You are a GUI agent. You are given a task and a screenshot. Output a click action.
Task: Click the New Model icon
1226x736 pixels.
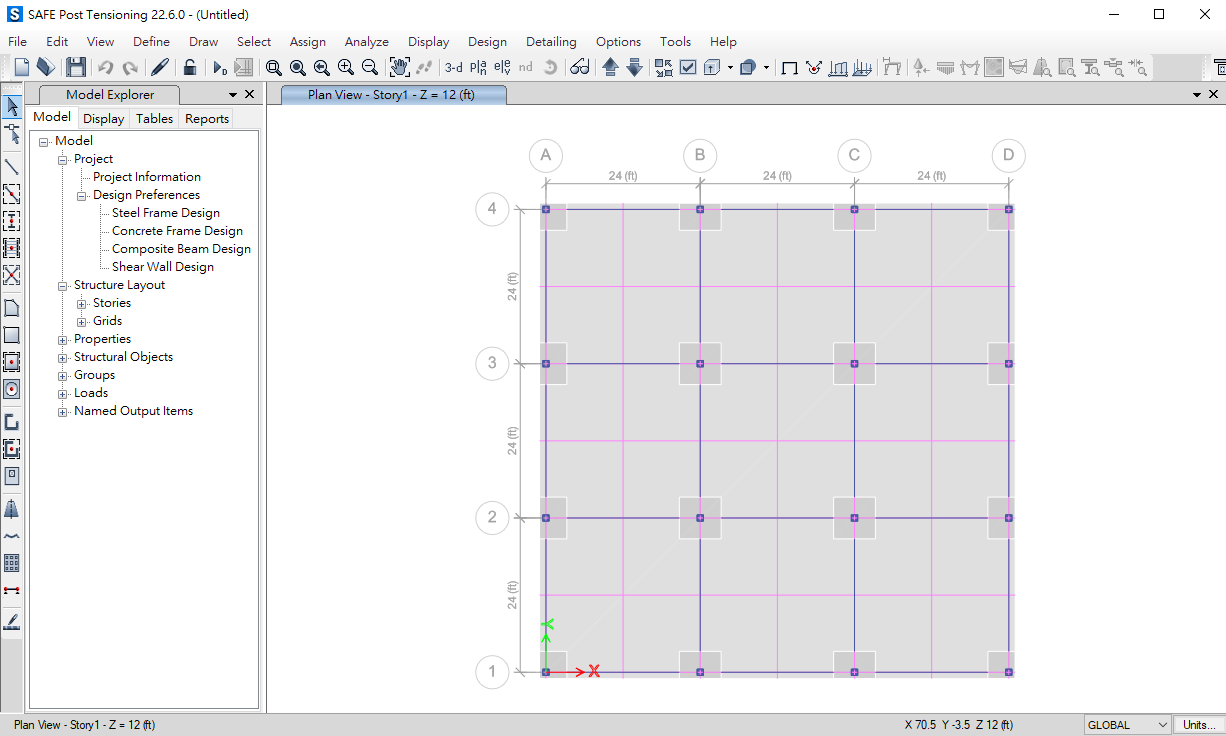click(21, 67)
